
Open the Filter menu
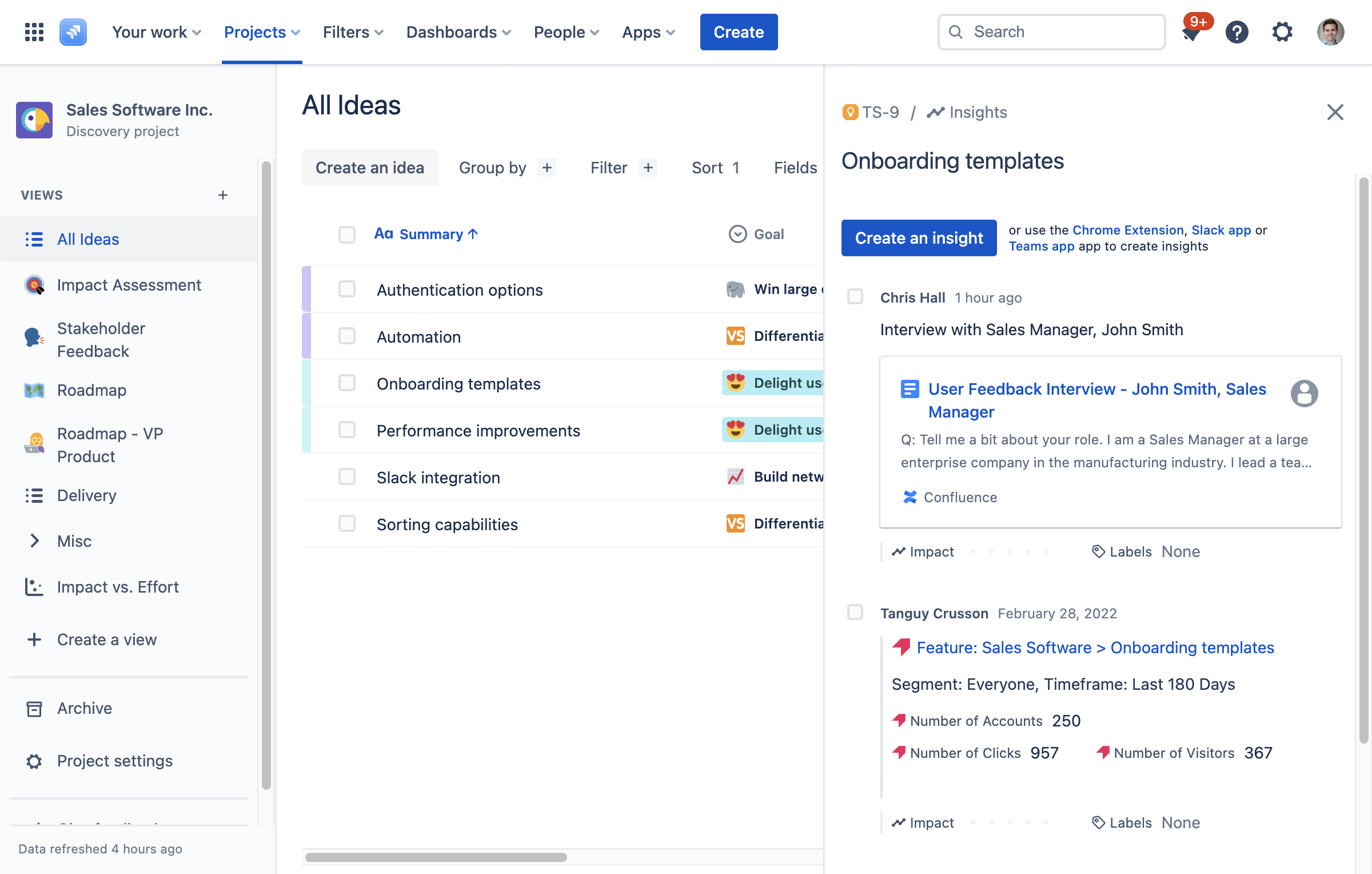point(623,168)
